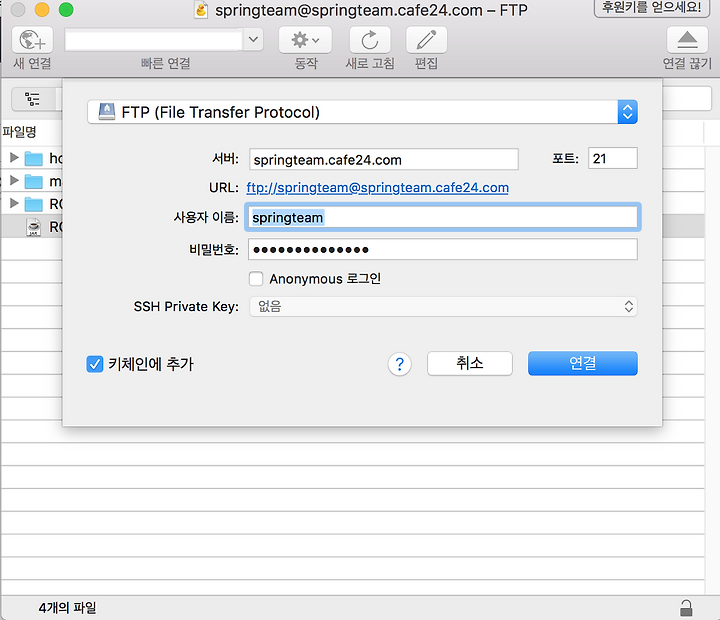Select the jar file row icon
The width and height of the screenshot is (720, 620).
pos(34,227)
